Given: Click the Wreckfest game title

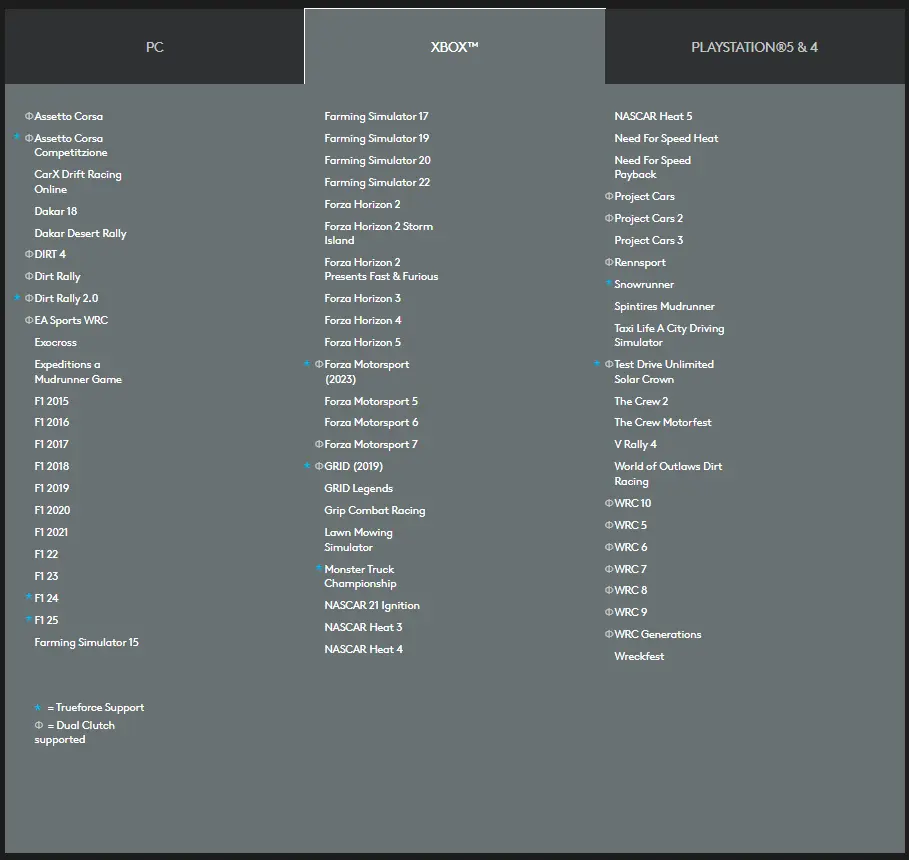Looking at the screenshot, I should [x=639, y=657].
